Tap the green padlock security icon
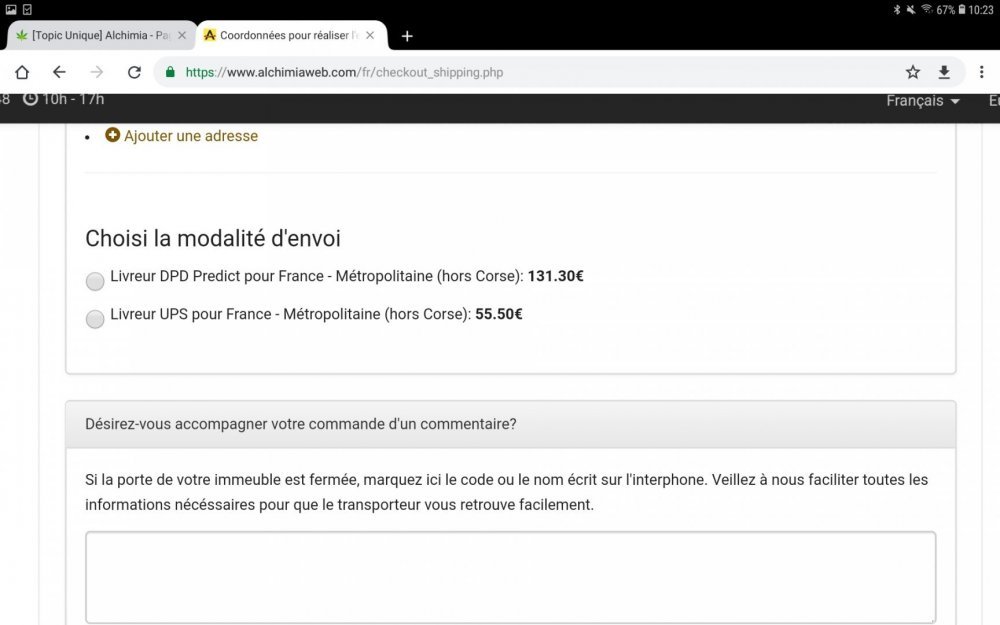This screenshot has height=625, width=1000. click(x=170, y=72)
